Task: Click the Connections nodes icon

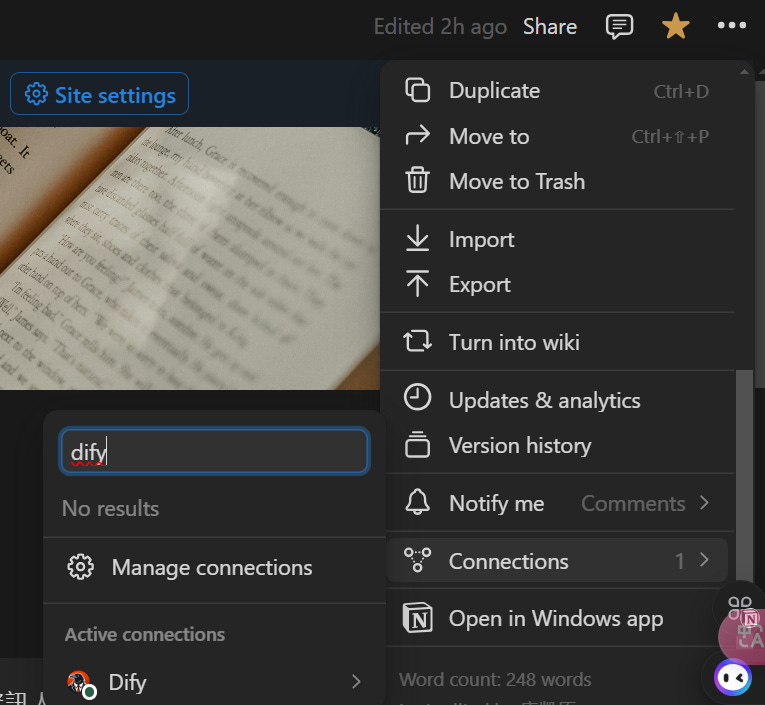Action: [418, 560]
